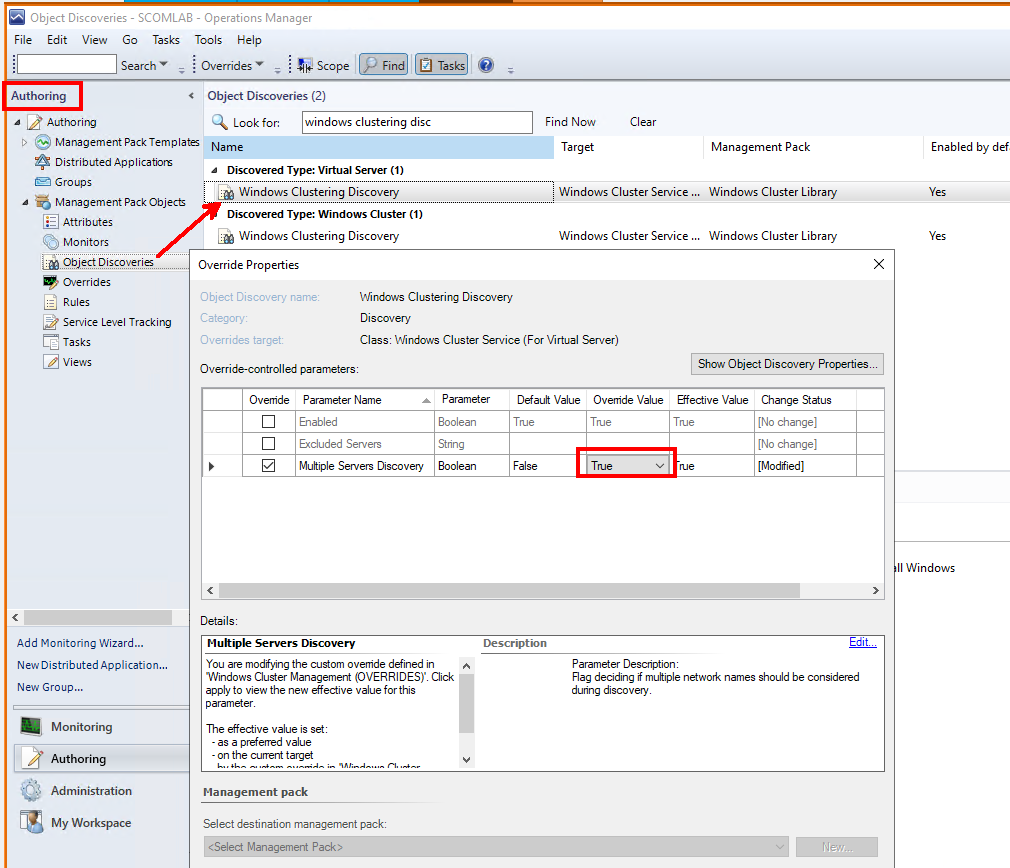
Task: Open the Tasks menu
Action: [166, 40]
